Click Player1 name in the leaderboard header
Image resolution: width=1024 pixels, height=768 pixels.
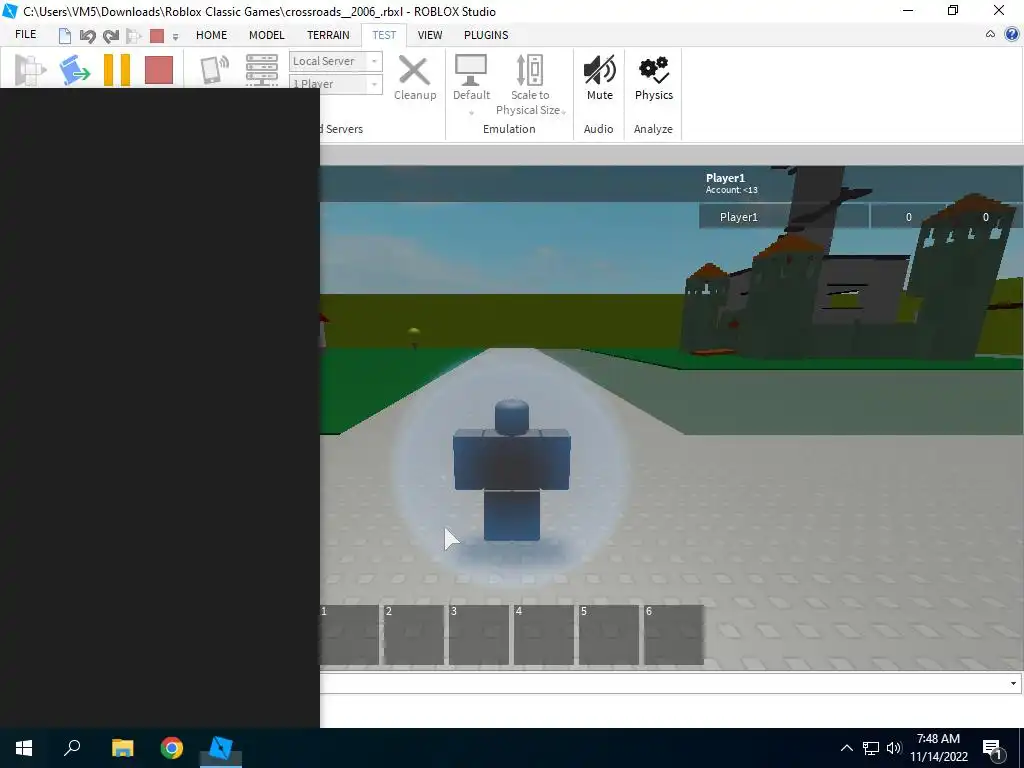click(725, 178)
